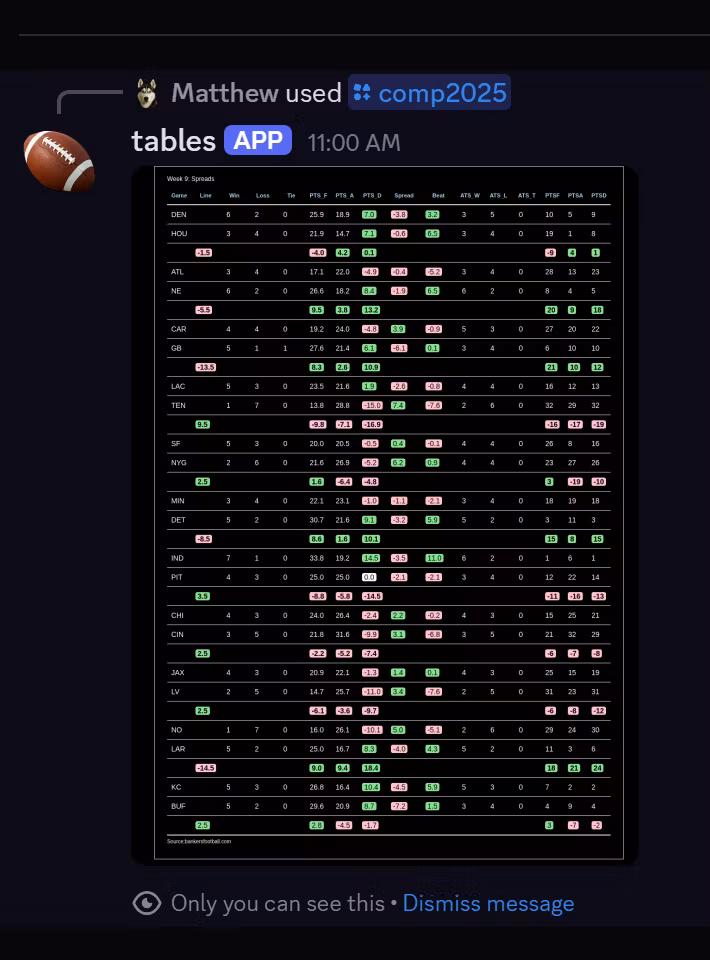
Task: Click the APP badge next to tables
Action: point(257,140)
